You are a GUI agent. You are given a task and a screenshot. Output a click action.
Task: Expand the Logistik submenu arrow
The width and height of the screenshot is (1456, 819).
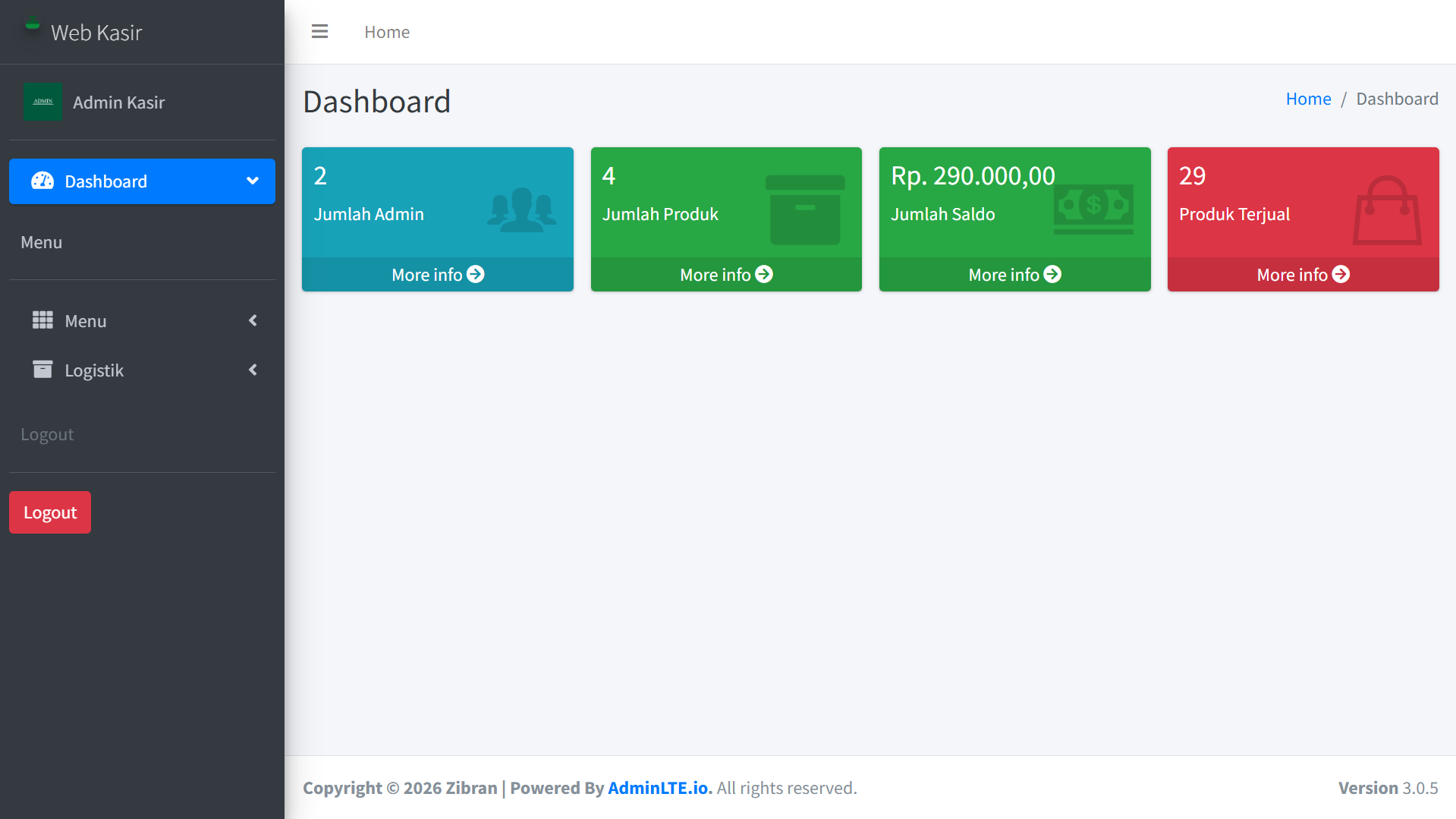(253, 370)
